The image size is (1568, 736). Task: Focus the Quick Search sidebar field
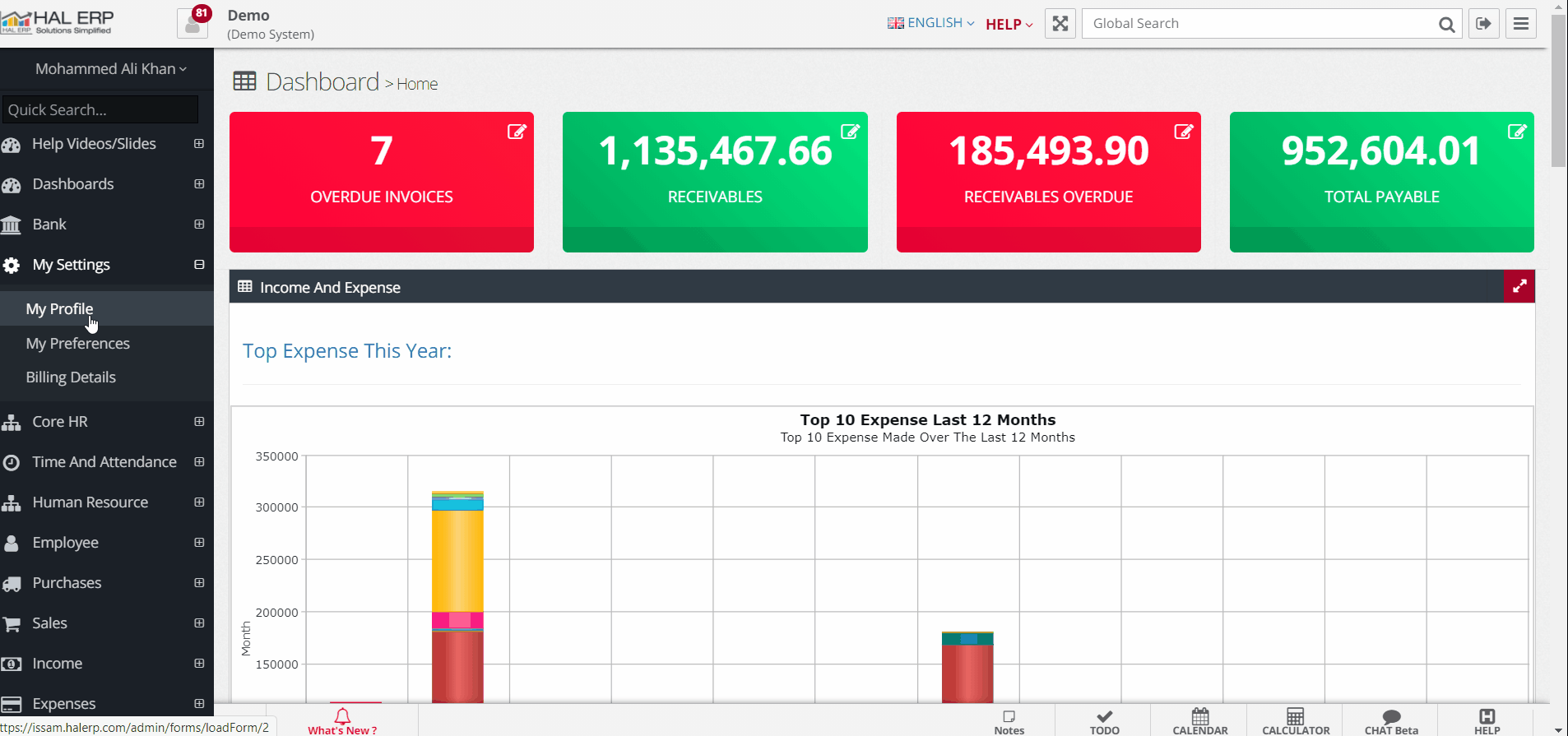point(100,109)
